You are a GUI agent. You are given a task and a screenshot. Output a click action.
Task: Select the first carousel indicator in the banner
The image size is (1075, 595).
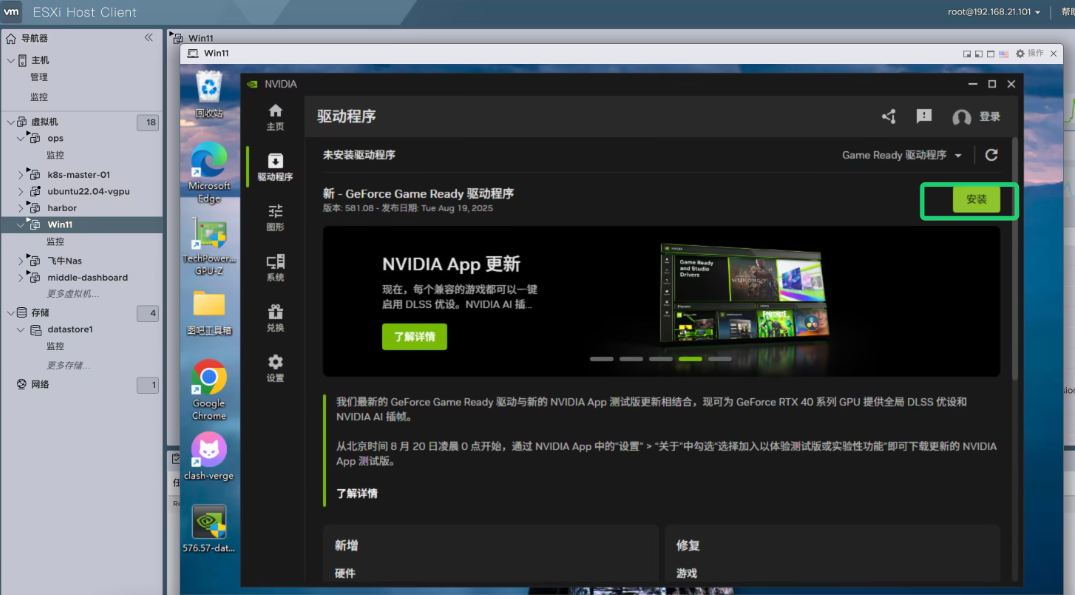602,359
